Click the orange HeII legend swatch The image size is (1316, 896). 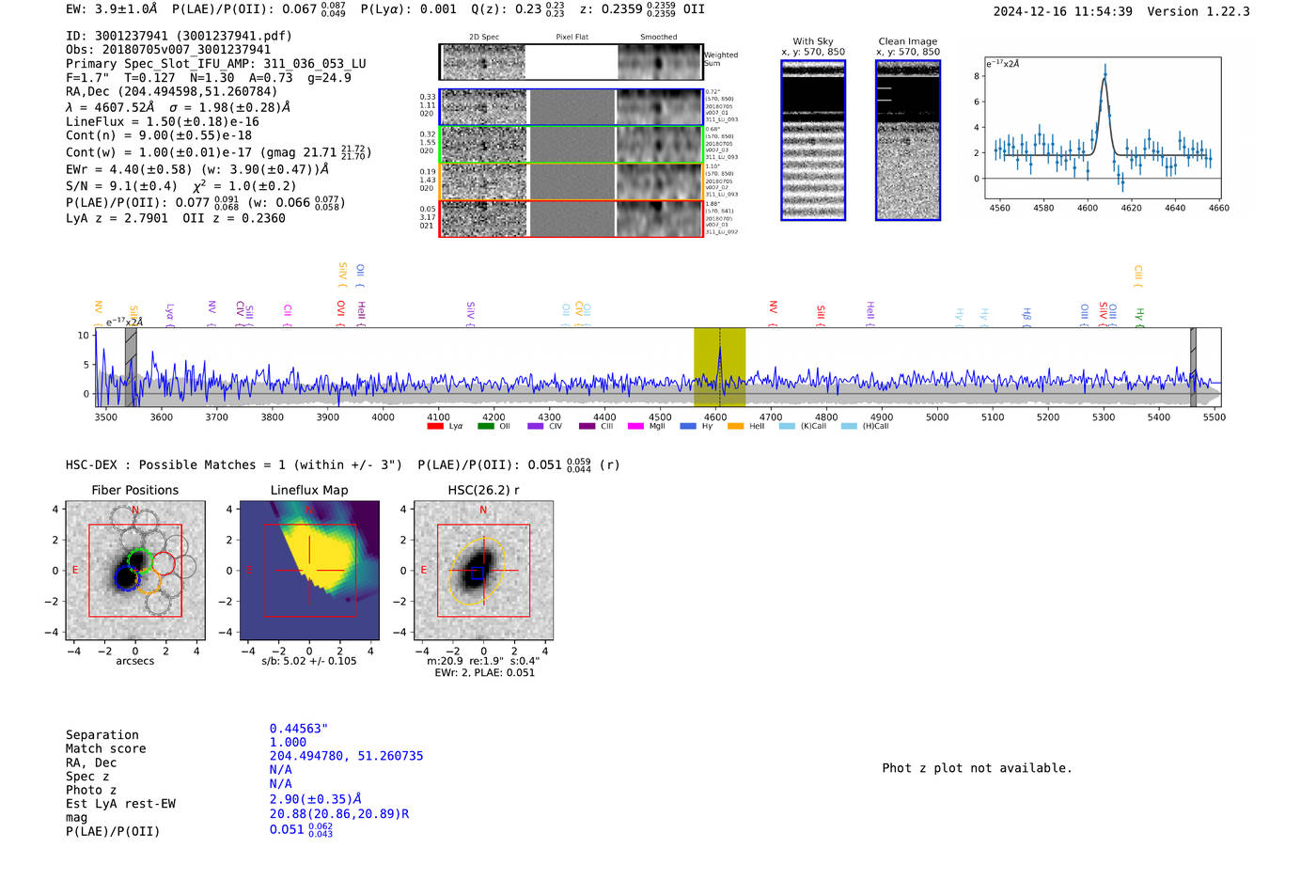tap(735, 426)
